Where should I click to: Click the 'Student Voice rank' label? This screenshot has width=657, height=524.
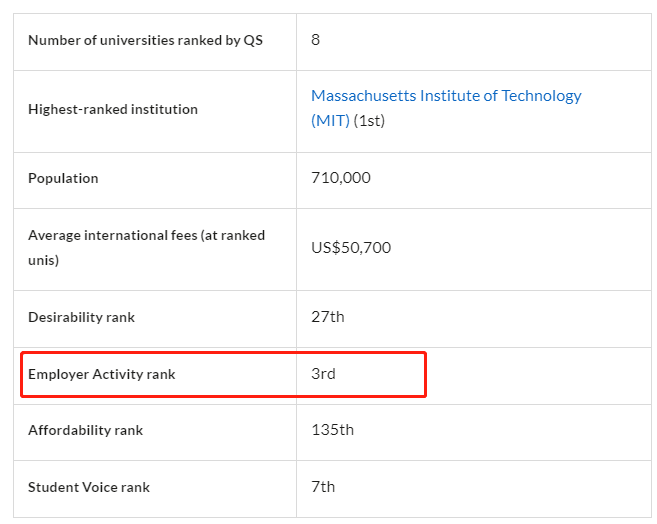[x=89, y=488]
